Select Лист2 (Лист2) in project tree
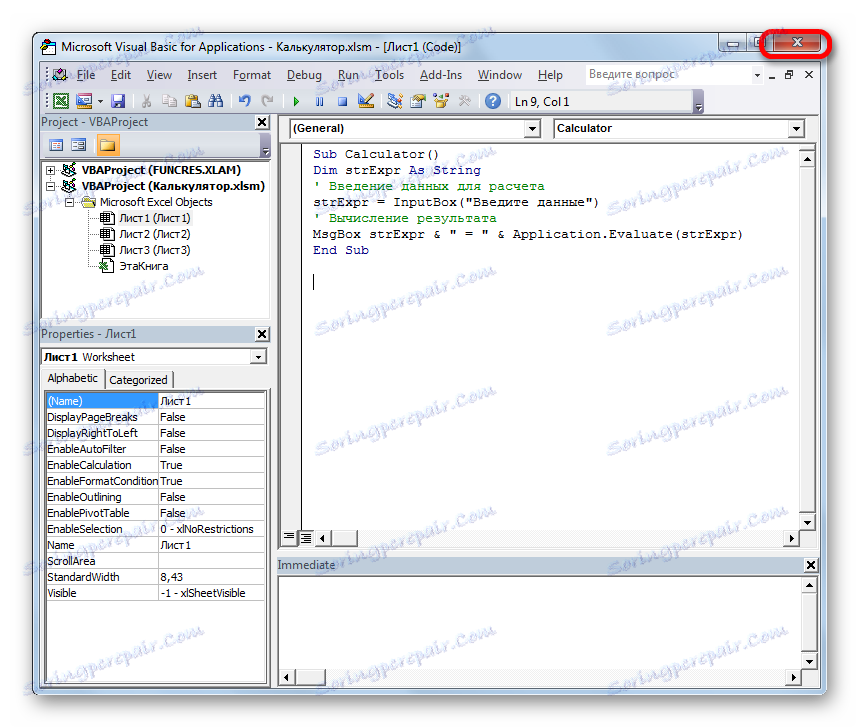The image size is (860, 728). (155, 234)
